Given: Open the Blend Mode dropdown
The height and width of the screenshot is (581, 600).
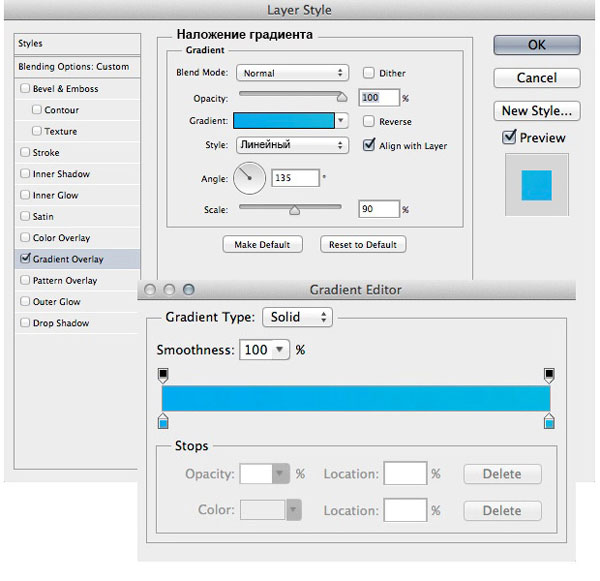Looking at the screenshot, I should click(x=292, y=73).
